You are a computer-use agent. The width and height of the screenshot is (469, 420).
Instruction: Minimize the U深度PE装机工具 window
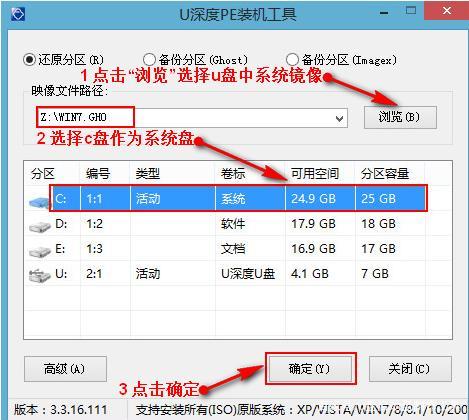(384, 13)
